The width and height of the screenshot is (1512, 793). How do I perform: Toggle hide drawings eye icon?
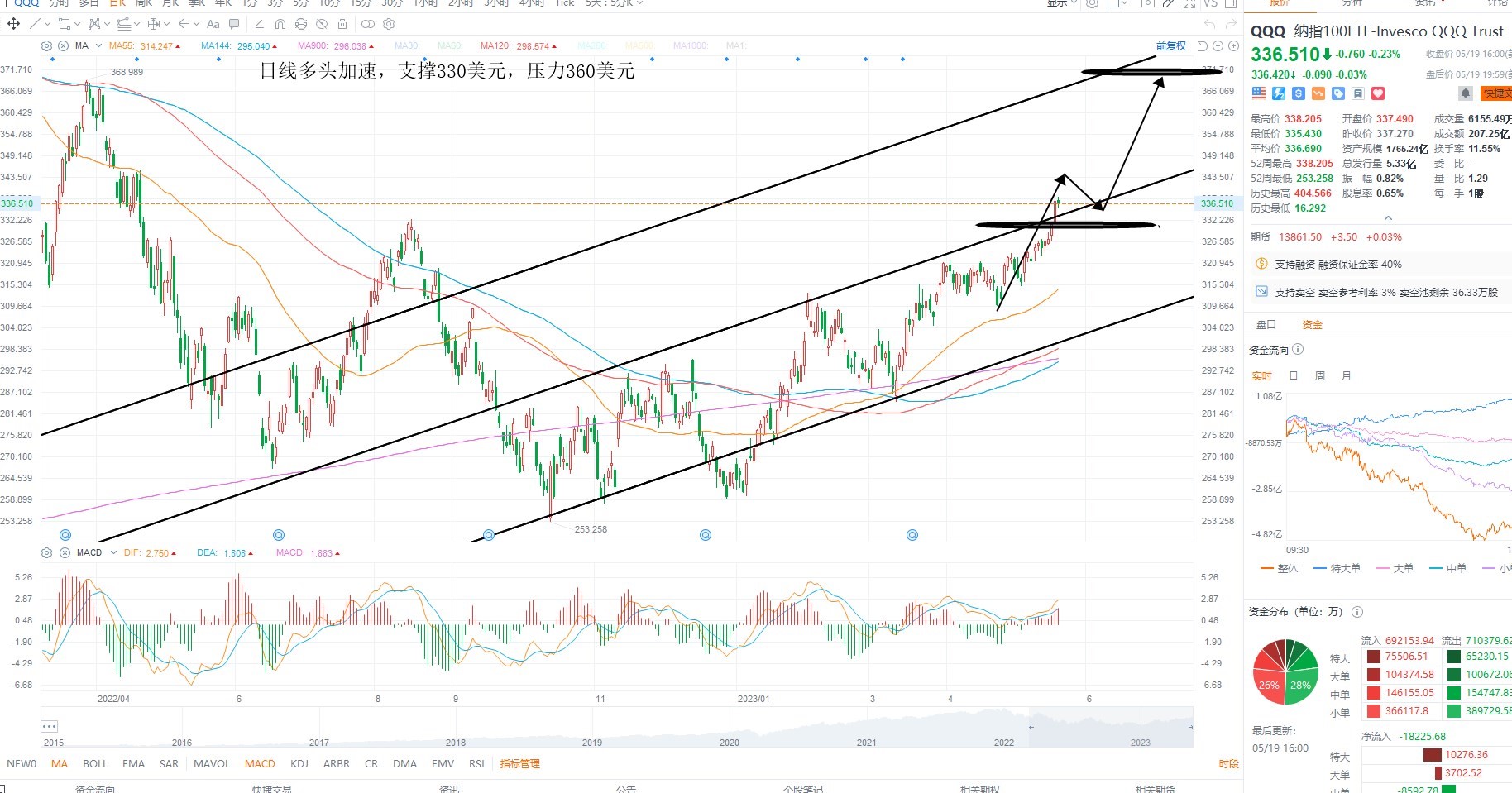click(x=322, y=24)
